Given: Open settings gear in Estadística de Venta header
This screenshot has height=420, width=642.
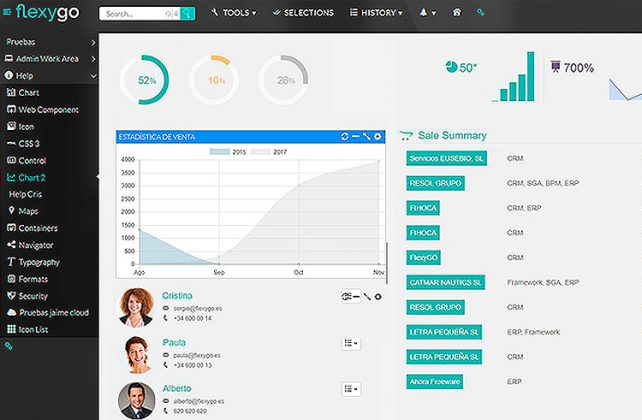Looking at the screenshot, I should point(378,136).
